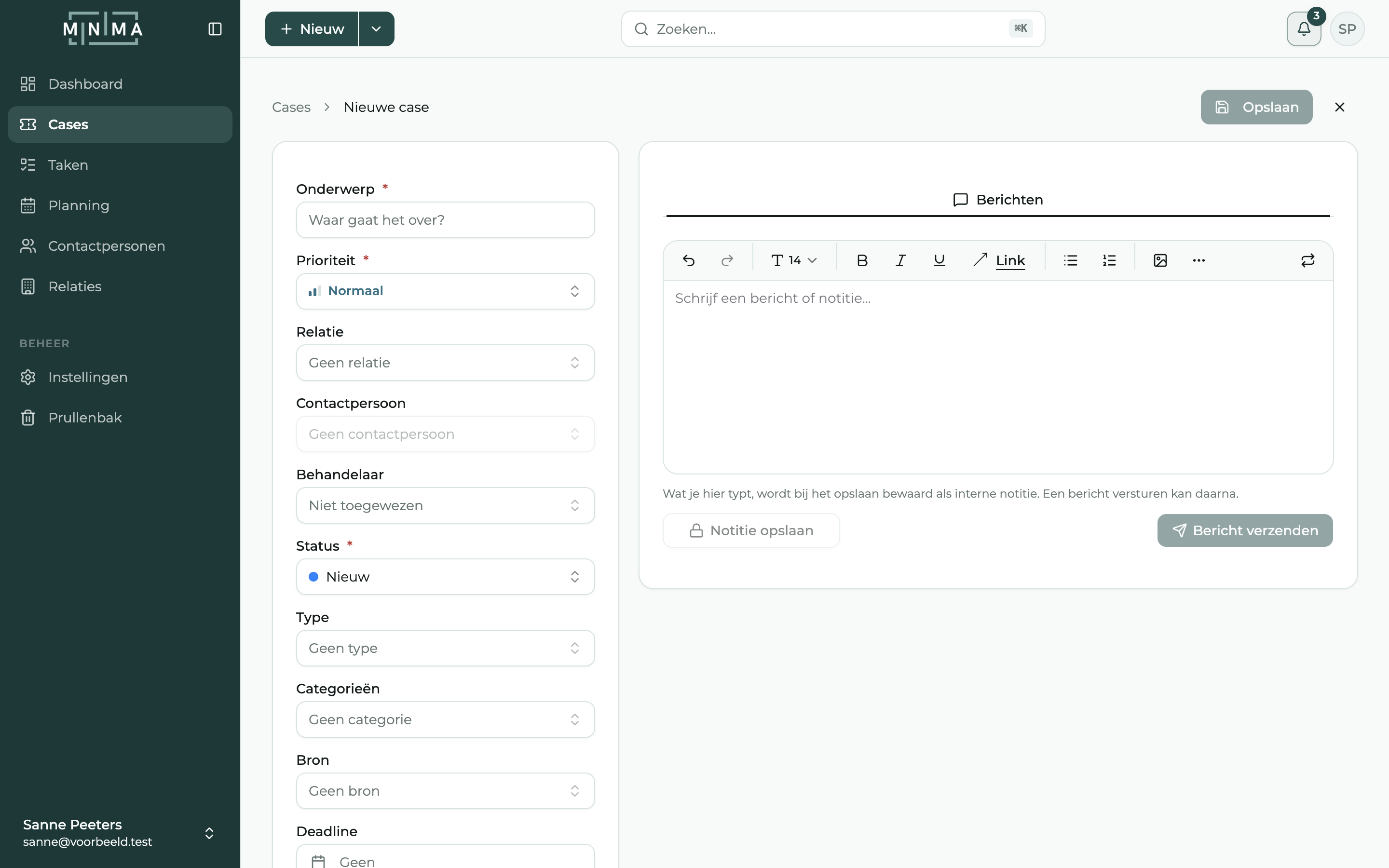Open more formatting options ellipsis
The height and width of the screenshot is (868, 1389).
click(1198, 260)
